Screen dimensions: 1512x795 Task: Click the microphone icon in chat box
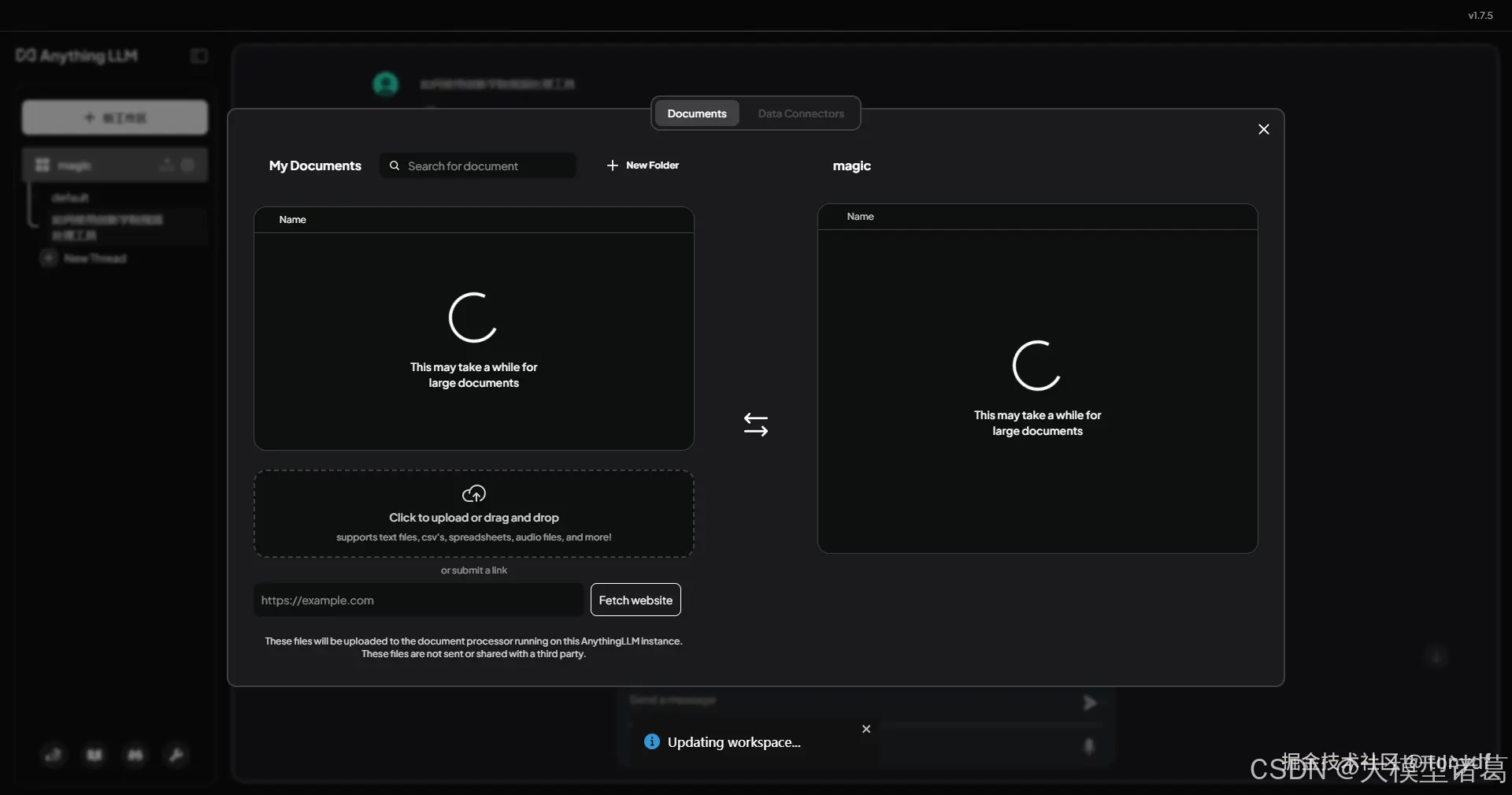coord(1089,745)
